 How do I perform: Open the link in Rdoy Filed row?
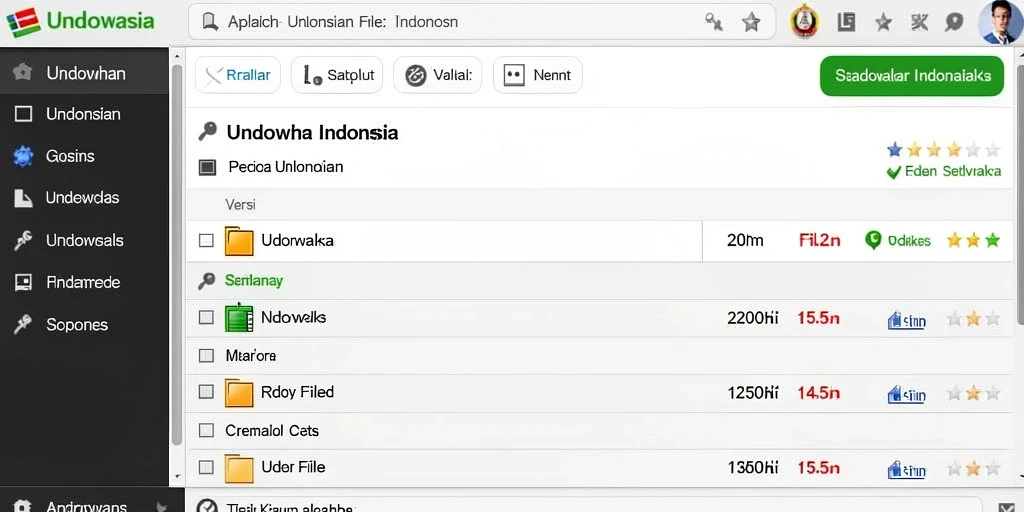(906, 394)
